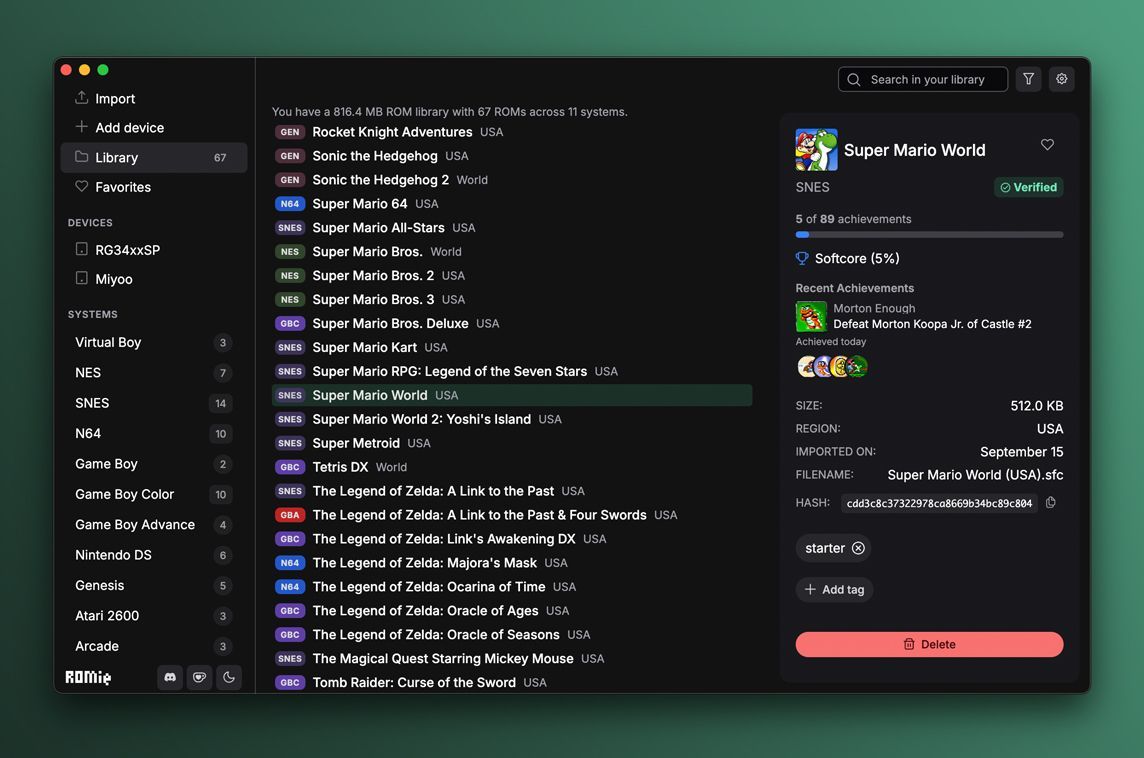Viewport: 1144px width, 758px height.
Task: Select The Legend of Zelda: Ocarina of Time
Action: coord(511,587)
